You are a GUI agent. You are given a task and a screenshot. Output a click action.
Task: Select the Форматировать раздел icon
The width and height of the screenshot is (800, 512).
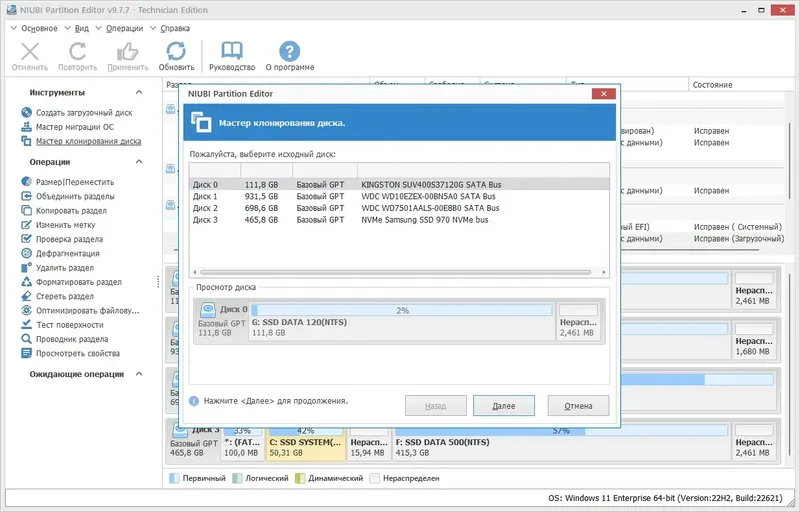tap(27, 281)
